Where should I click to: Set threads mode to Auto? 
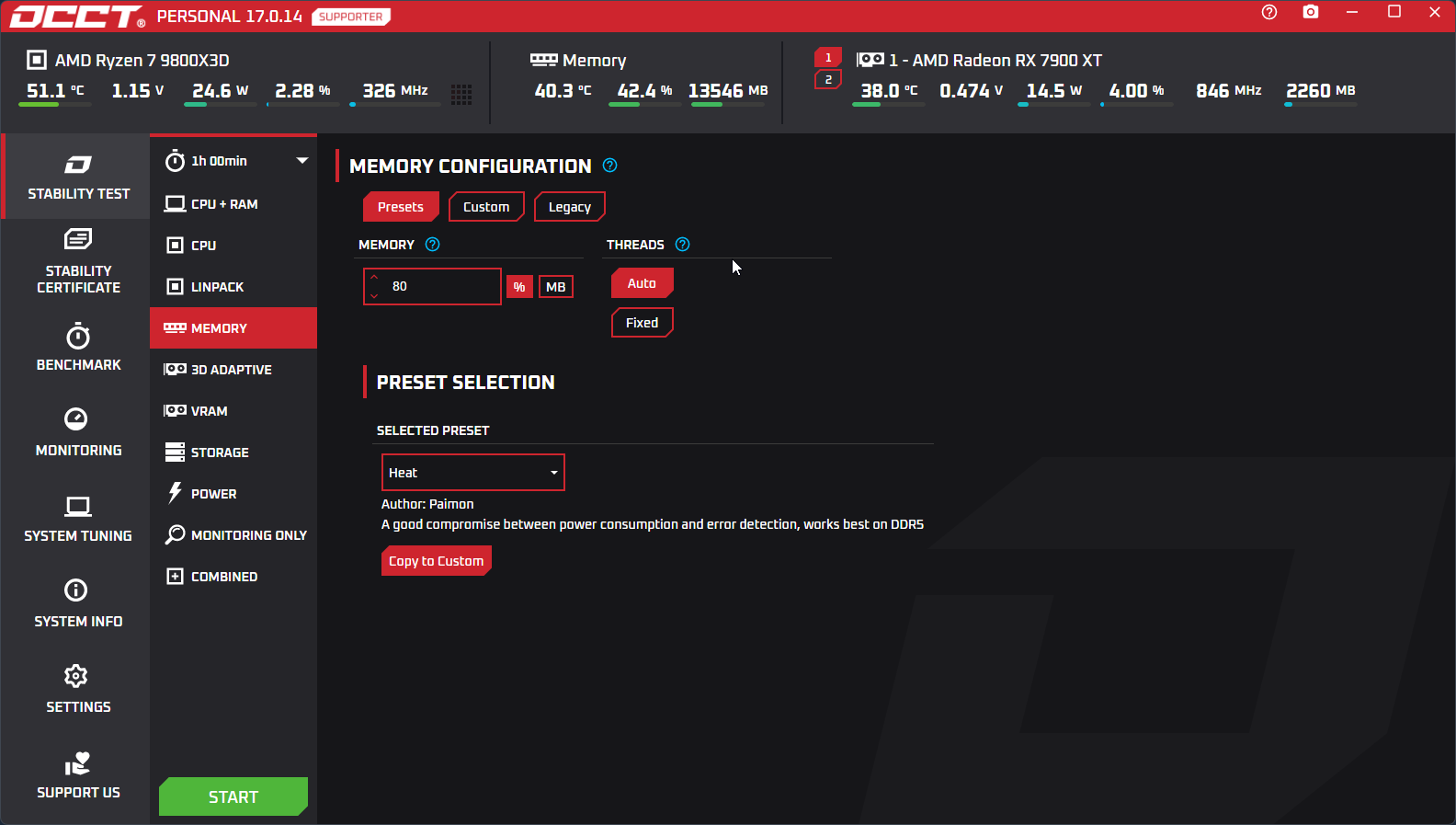coord(642,283)
